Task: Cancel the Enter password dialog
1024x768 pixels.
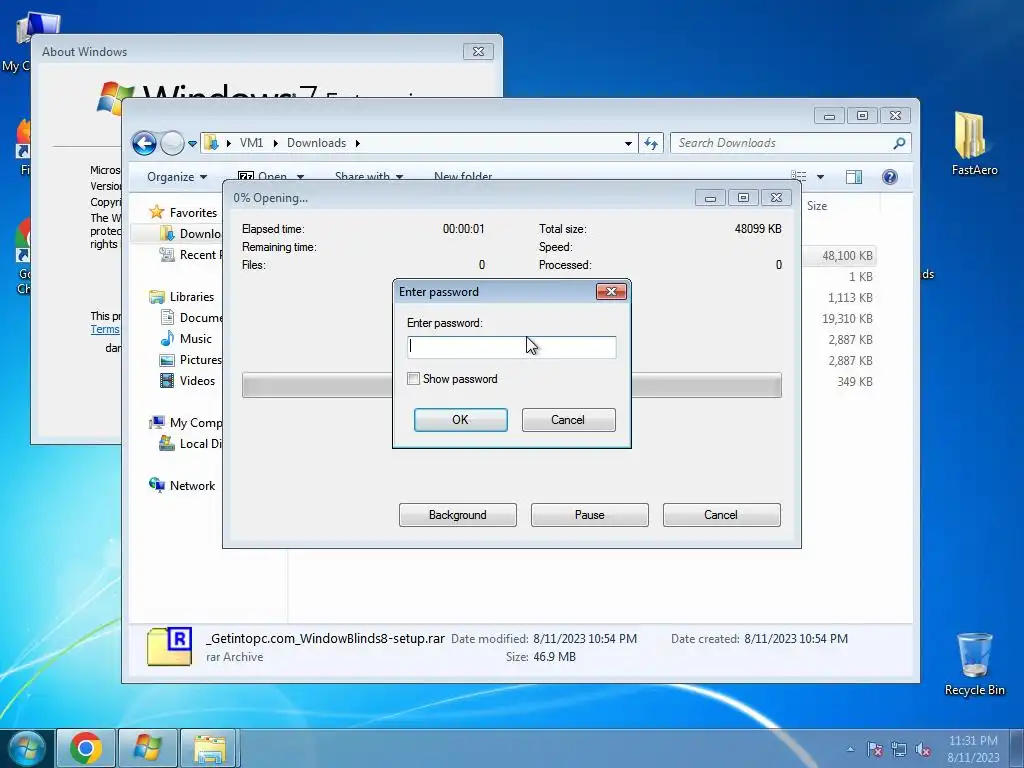Action: tap(568, 420)
